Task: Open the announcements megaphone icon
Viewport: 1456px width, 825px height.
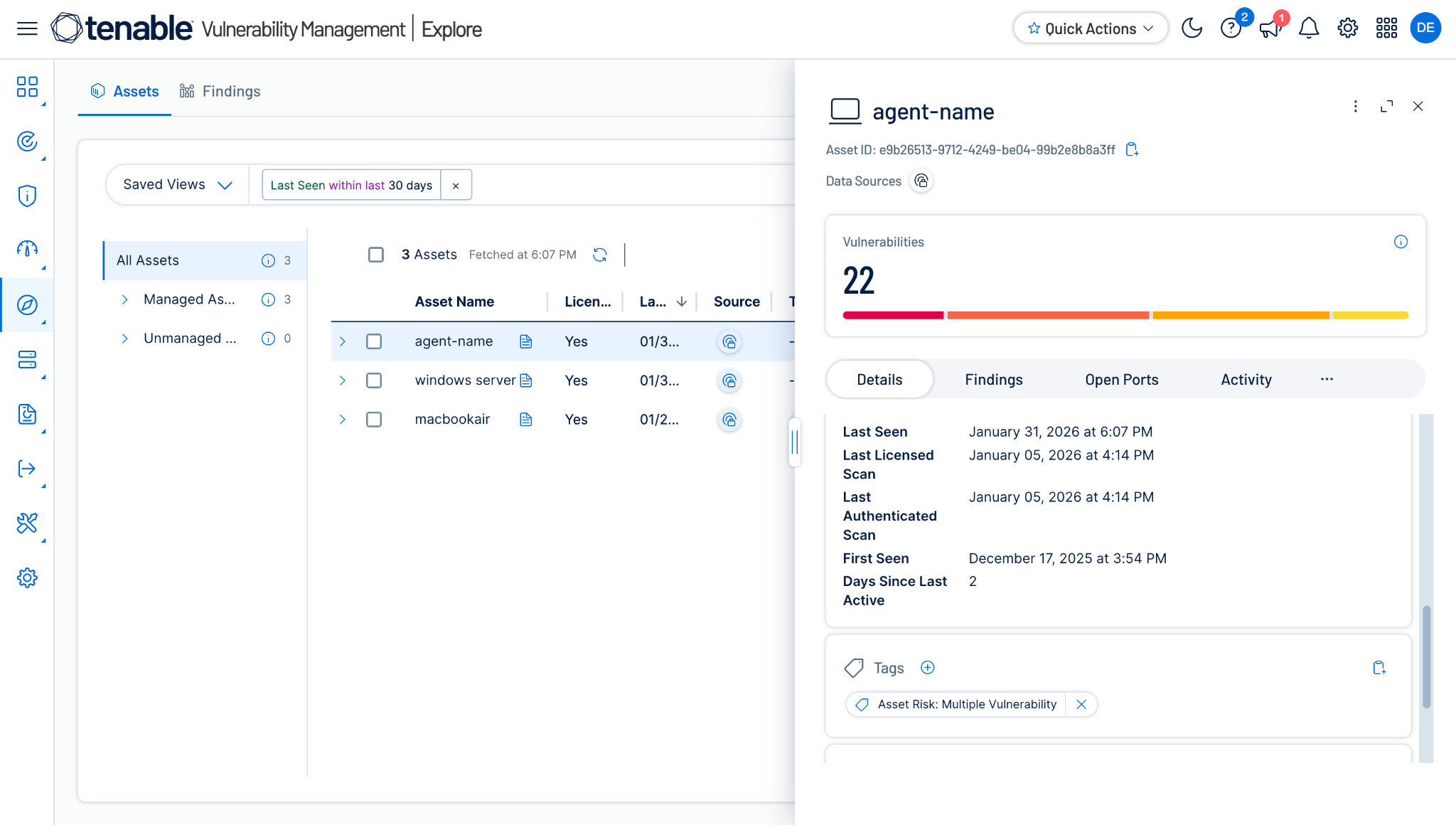Action: point(1270,28)
